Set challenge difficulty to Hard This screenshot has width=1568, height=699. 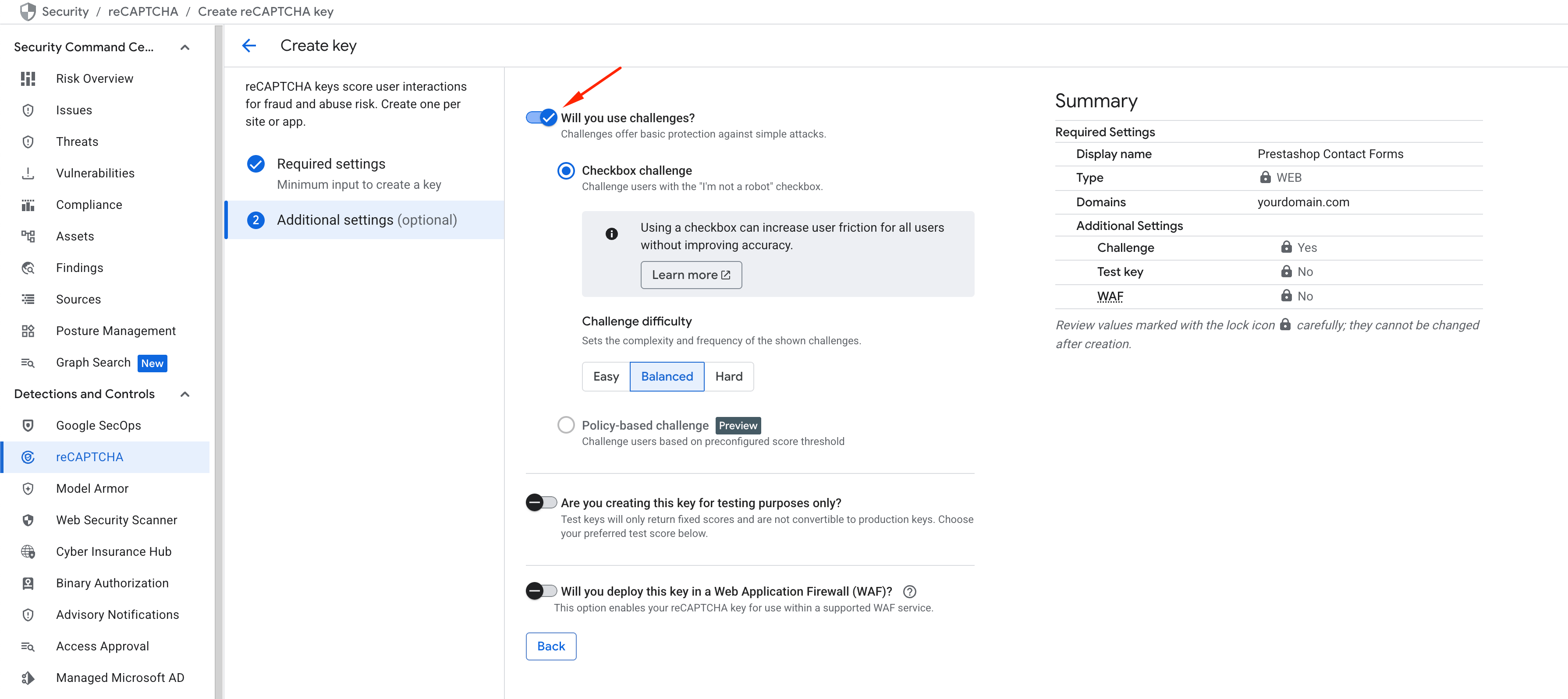(728, 377)
